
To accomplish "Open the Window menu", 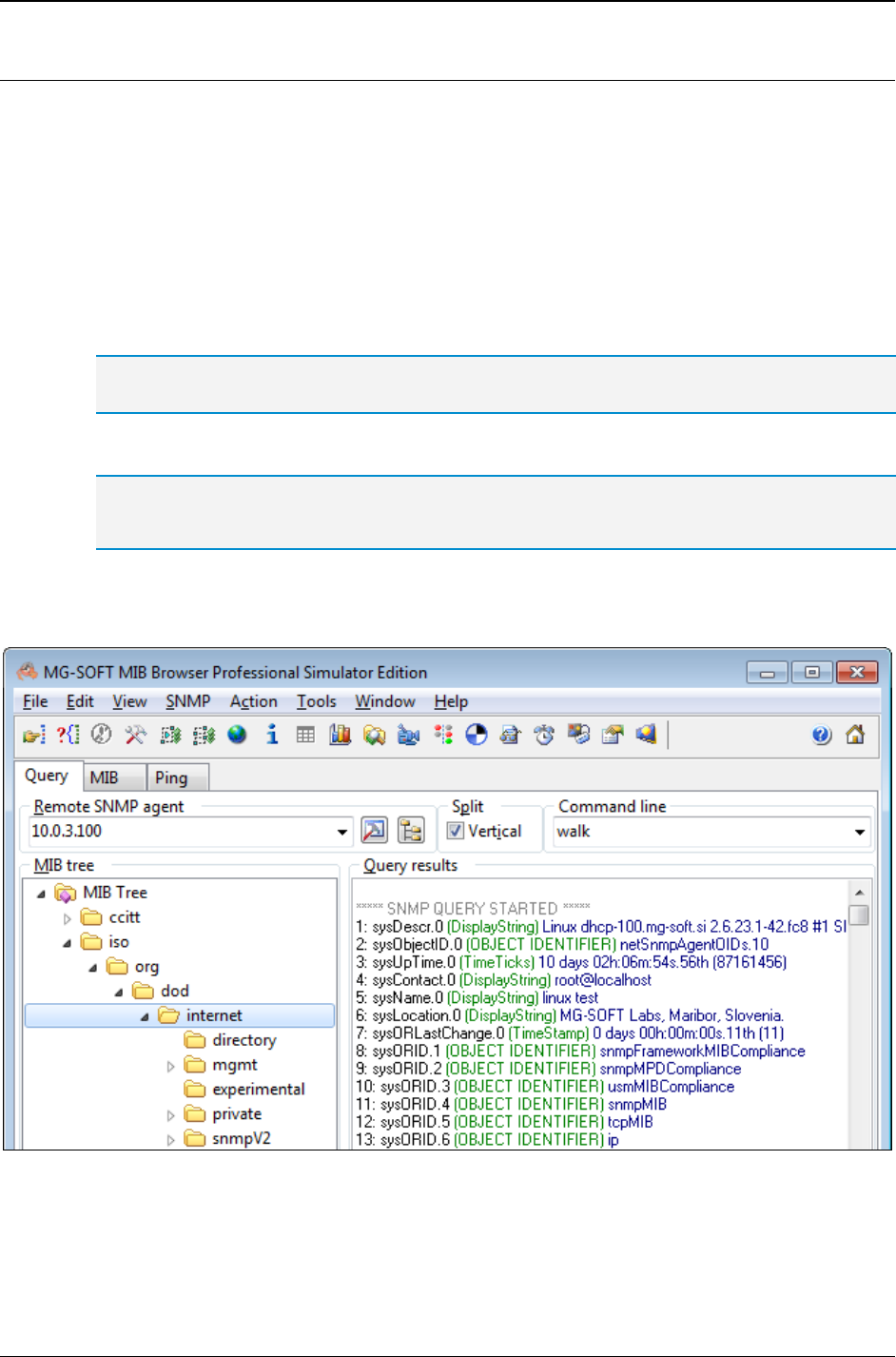I will [385, 701].
